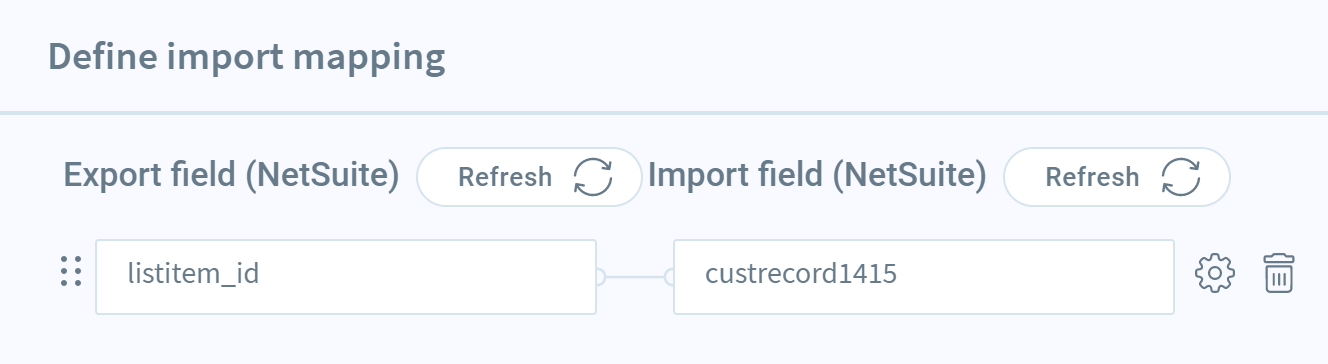The width and height of the screenshot is (1328, 364).
Task: Click the word Refresh in the import button
Action: [1092, 177]
